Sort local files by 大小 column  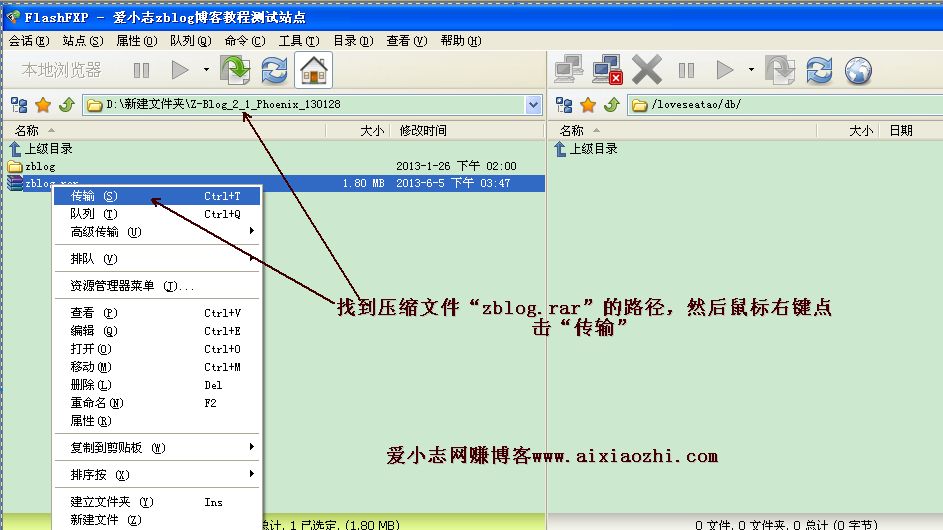[358, 131]
